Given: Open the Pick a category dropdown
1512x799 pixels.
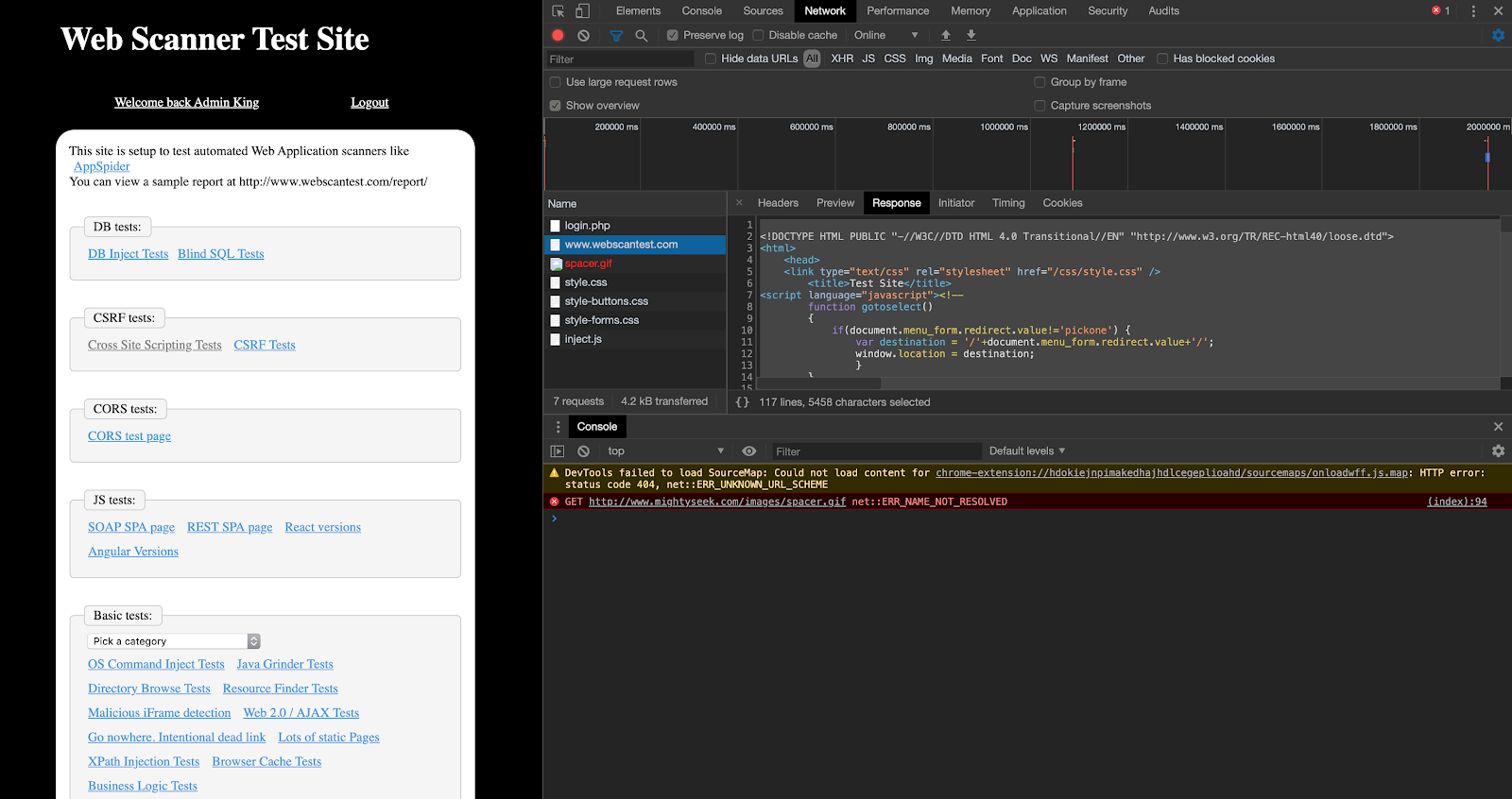Looking at the screenshot, I should pyautogui.click(x=174, y=641).
